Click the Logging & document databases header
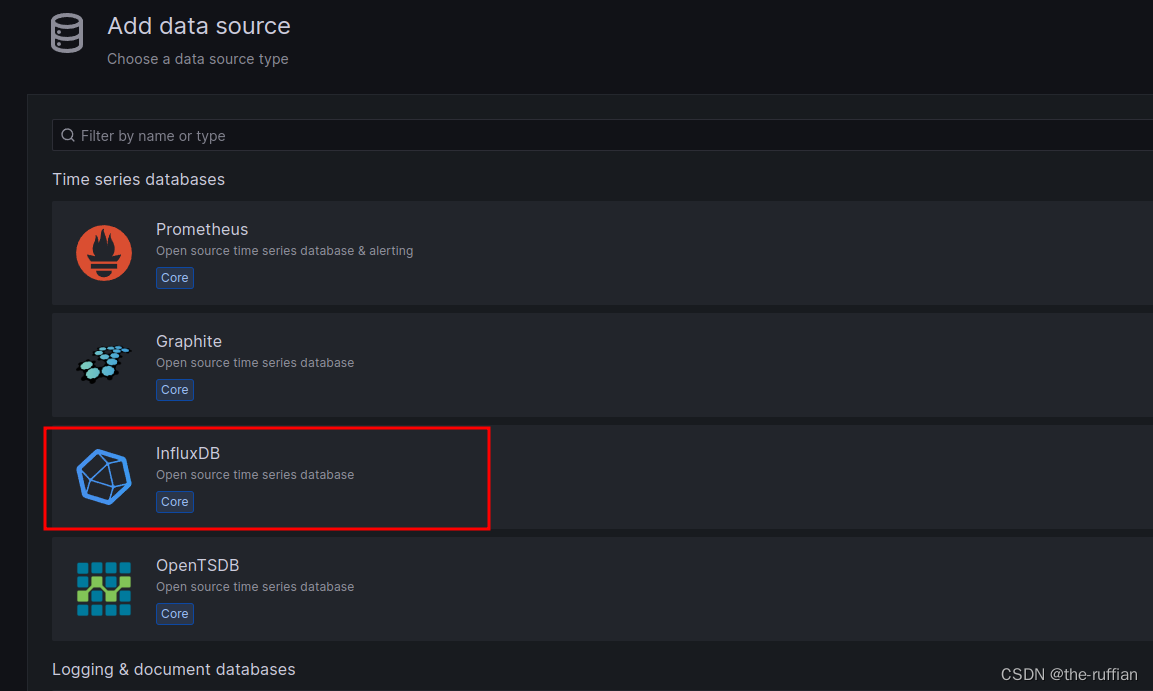1153x691 pixels. point(173,669)
